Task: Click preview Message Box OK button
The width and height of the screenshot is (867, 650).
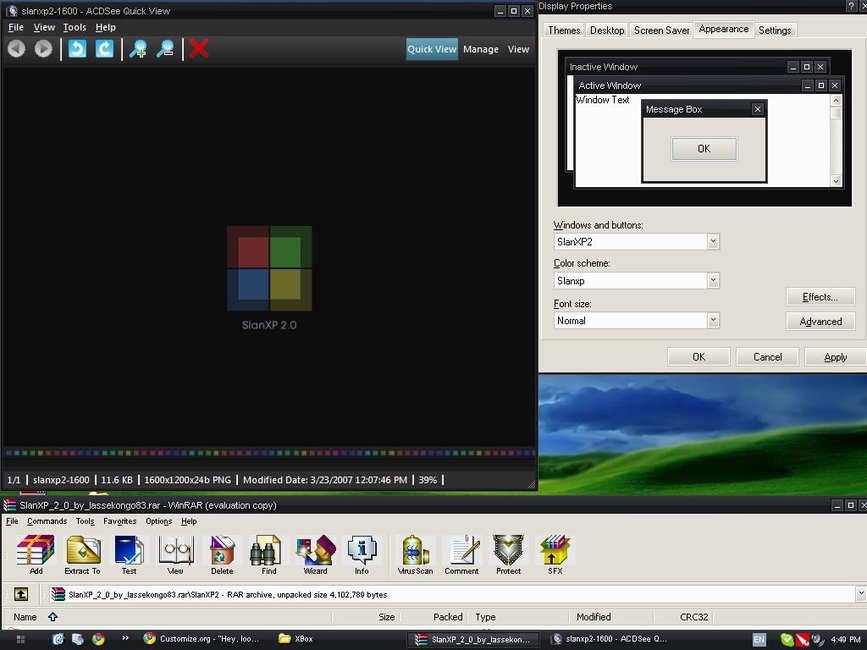Action: 704,149
